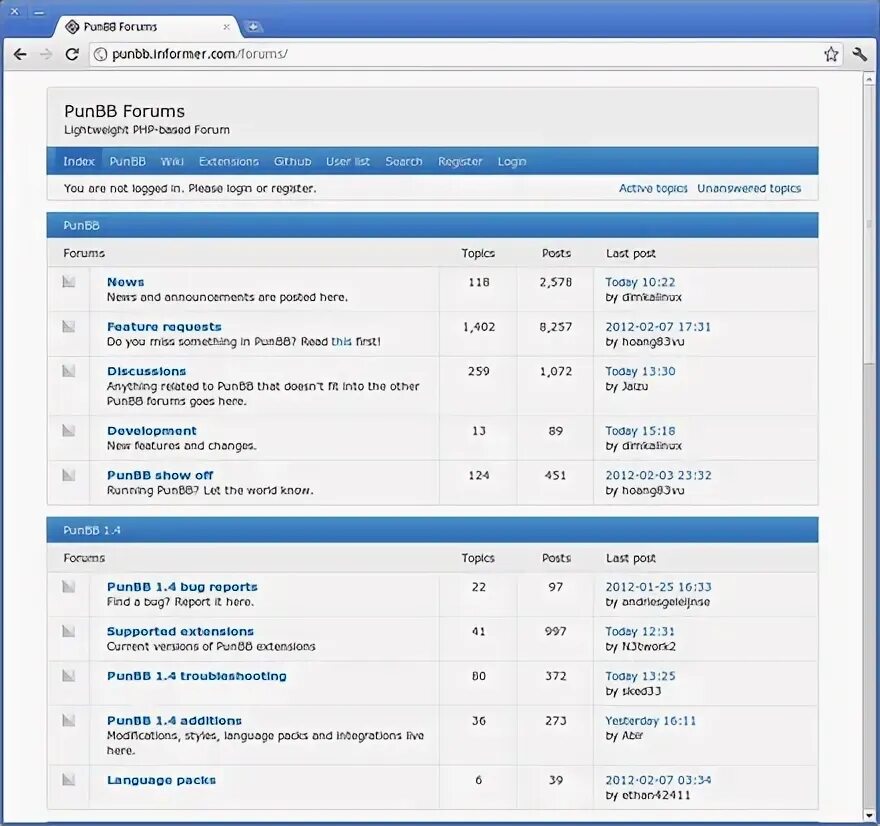Viewport: 880px width, 826px height.
Task: Open last post Yesterday 16:11
Action: (650, 721)
